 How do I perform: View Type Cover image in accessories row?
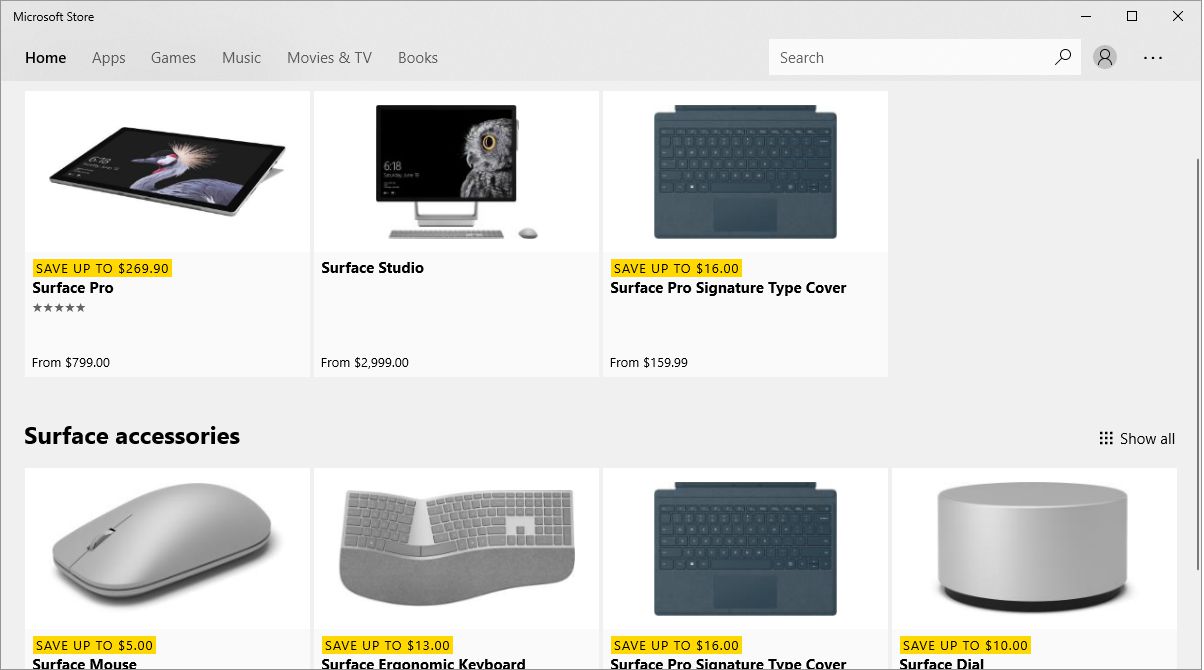745,548
